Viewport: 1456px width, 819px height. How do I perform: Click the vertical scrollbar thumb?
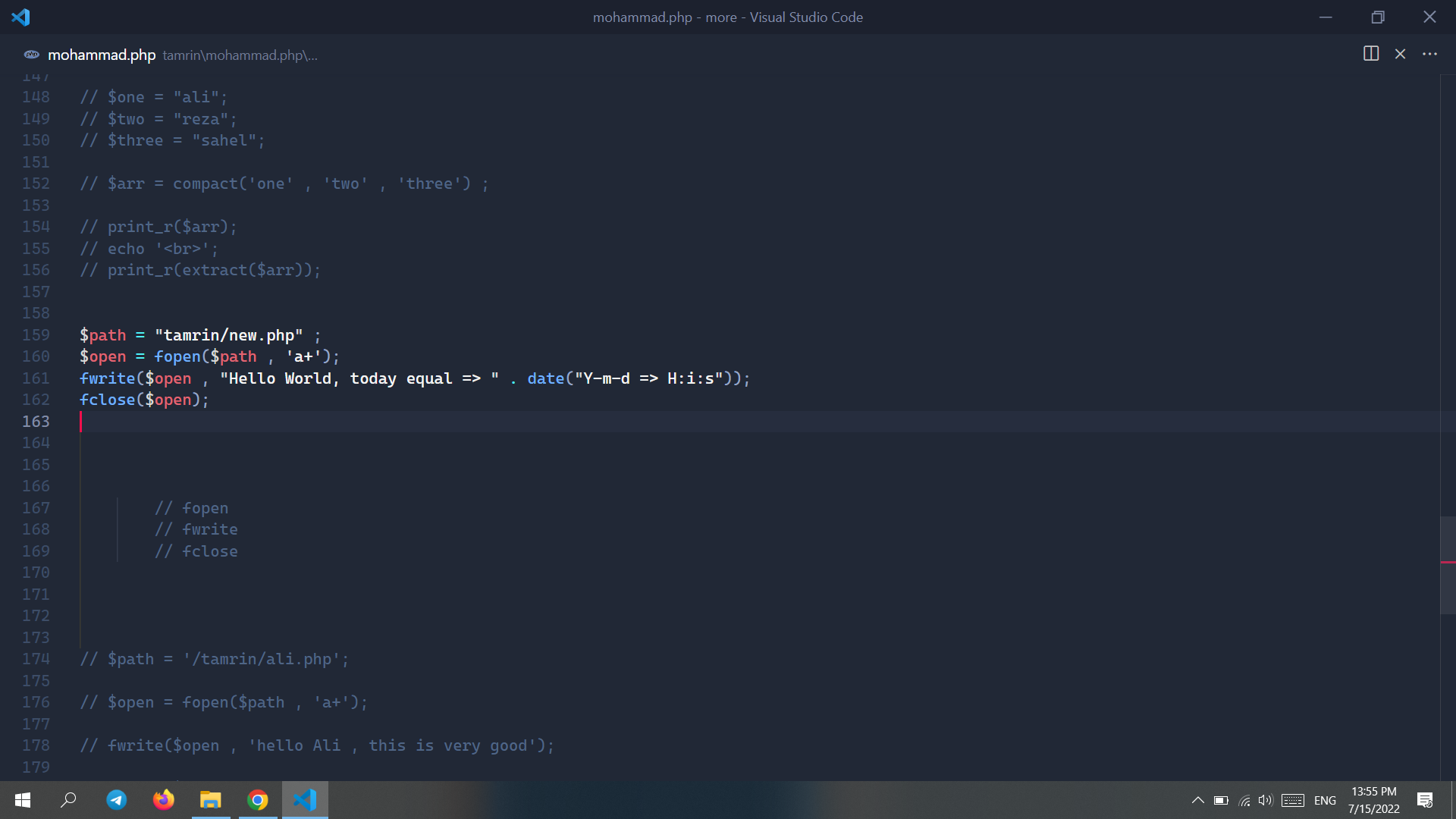click(1448, 565)
